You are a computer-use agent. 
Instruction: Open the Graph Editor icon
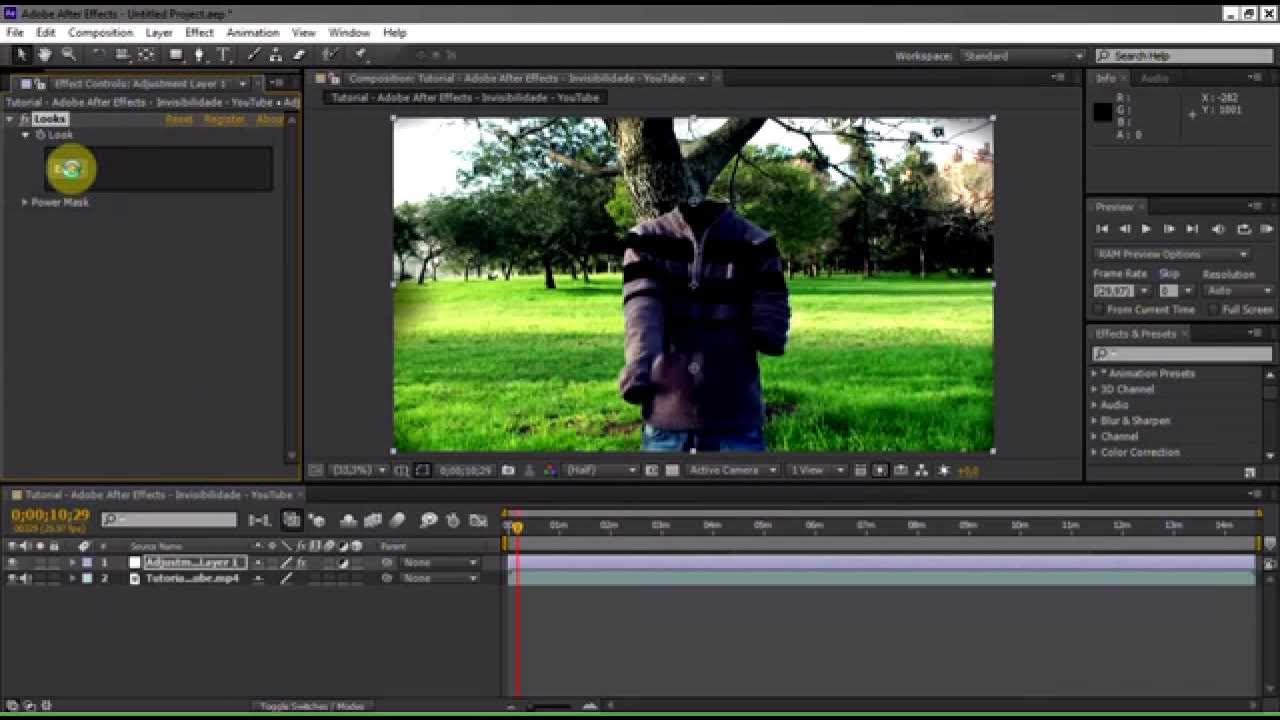point(478,520)
